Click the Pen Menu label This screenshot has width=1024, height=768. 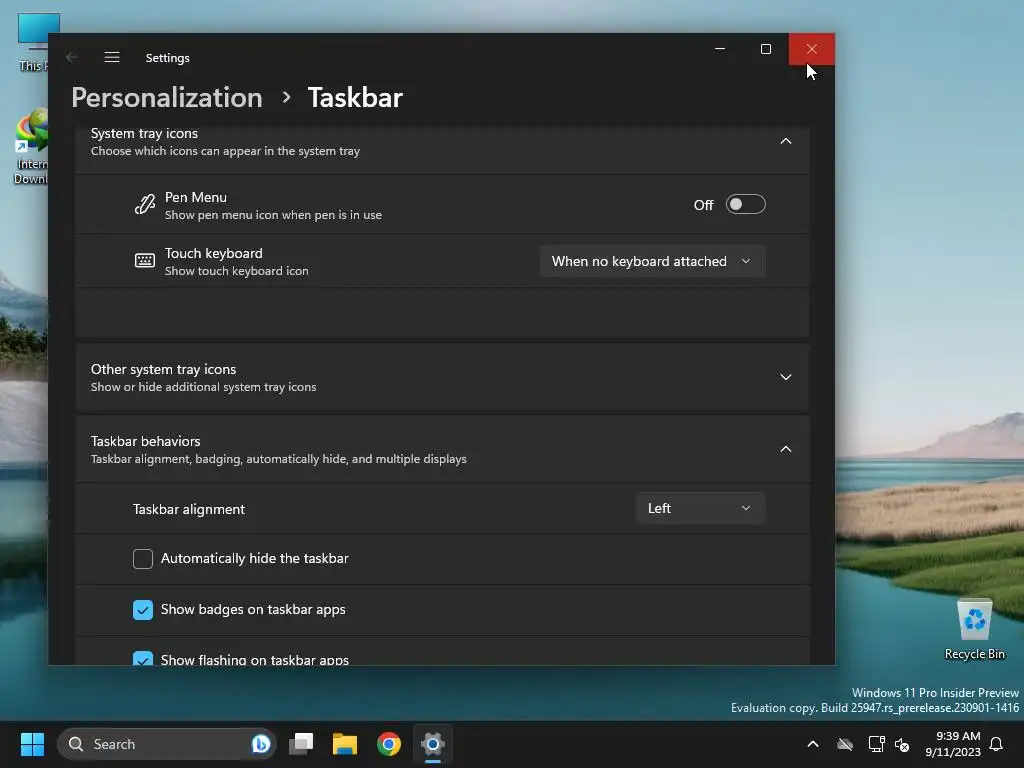pos(196,197)
